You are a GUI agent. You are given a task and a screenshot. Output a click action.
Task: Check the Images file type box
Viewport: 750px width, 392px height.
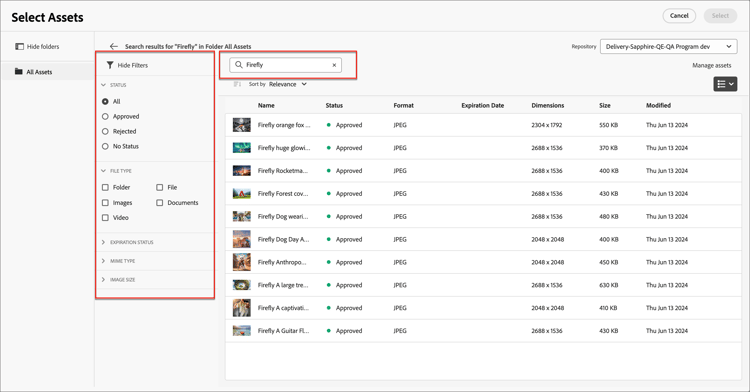[x=105, y=203]
